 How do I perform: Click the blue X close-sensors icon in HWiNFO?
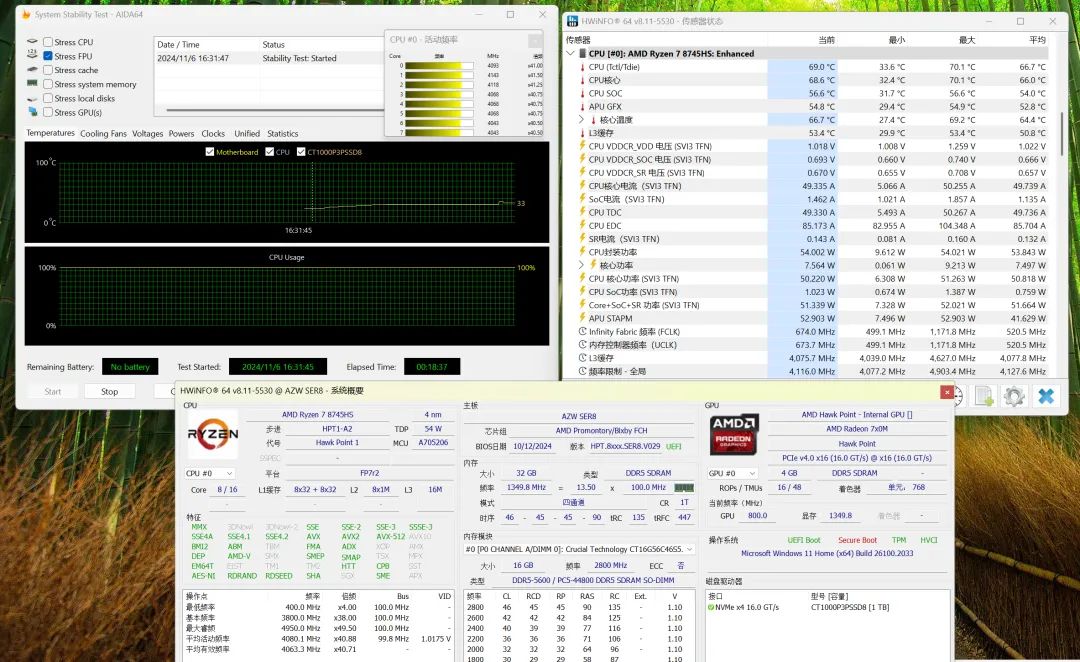point(1046,396)
